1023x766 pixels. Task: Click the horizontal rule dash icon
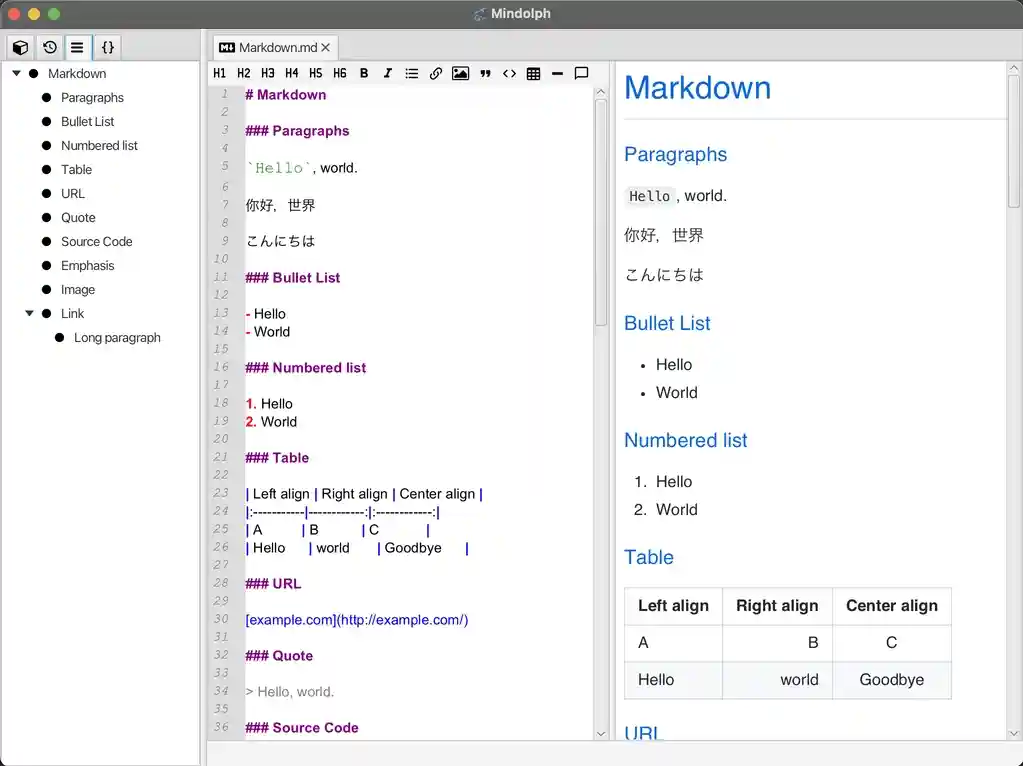point(557,73)
